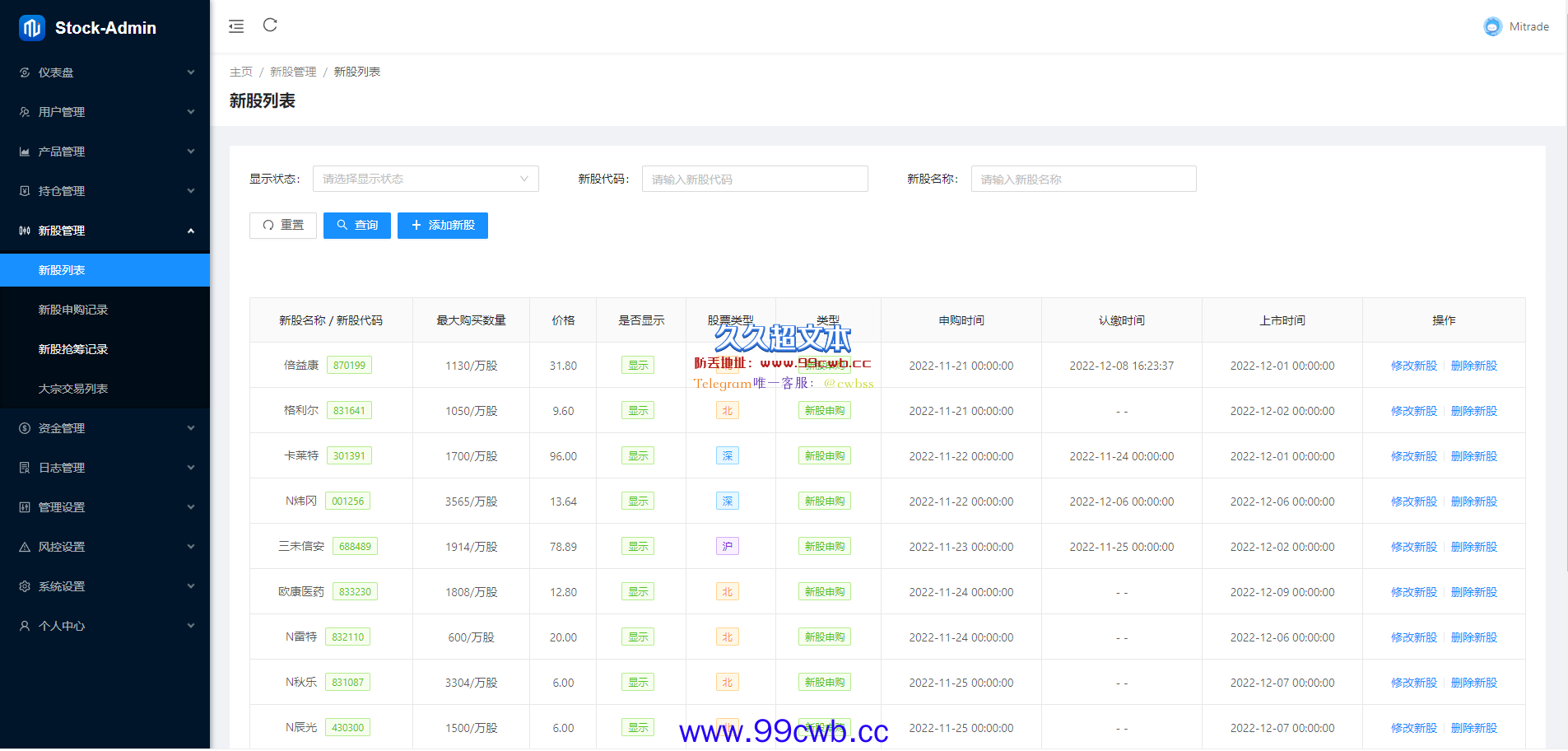This screenshot has width=1568, height=751.
Task: Click the 显示 tag for 卡莱特
Action: [x=638, y=455]
